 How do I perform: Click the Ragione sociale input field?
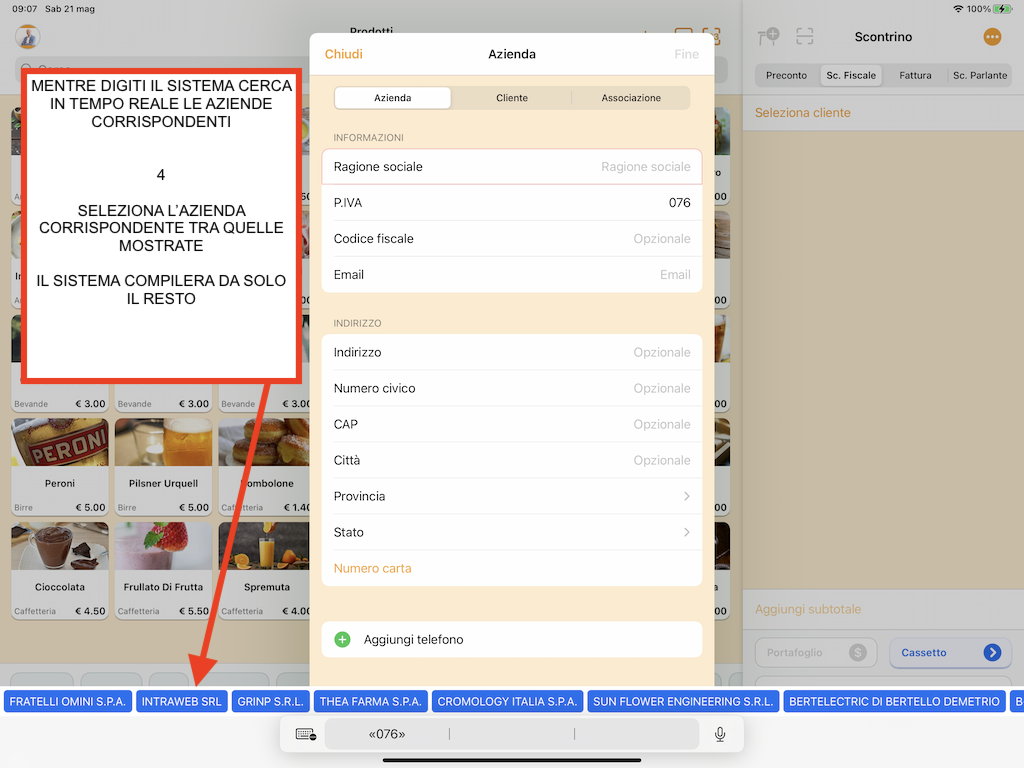tap(512, 167)
